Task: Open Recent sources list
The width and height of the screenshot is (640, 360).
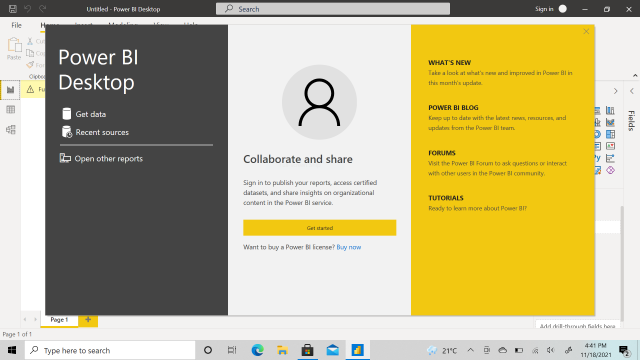Action: tap(95, 132)
